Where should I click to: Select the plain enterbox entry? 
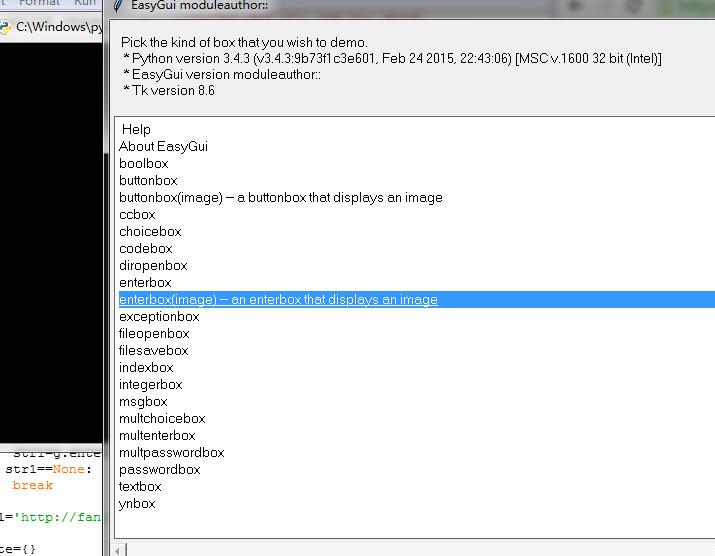pos(145,283)
